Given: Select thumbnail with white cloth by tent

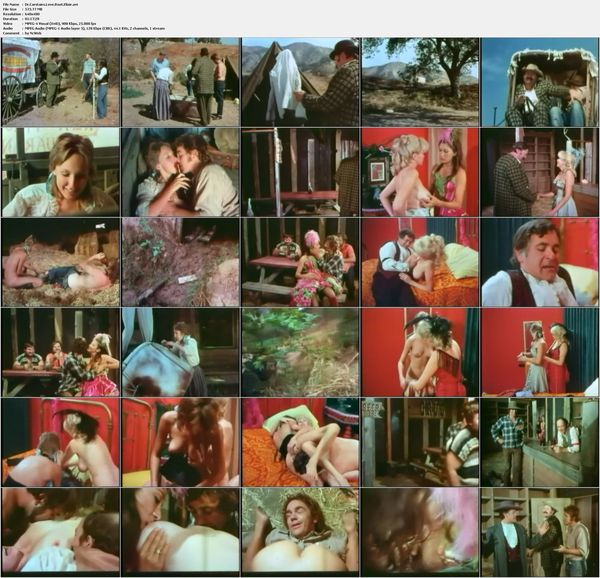Looking at the screenshot, I should 300,83.
